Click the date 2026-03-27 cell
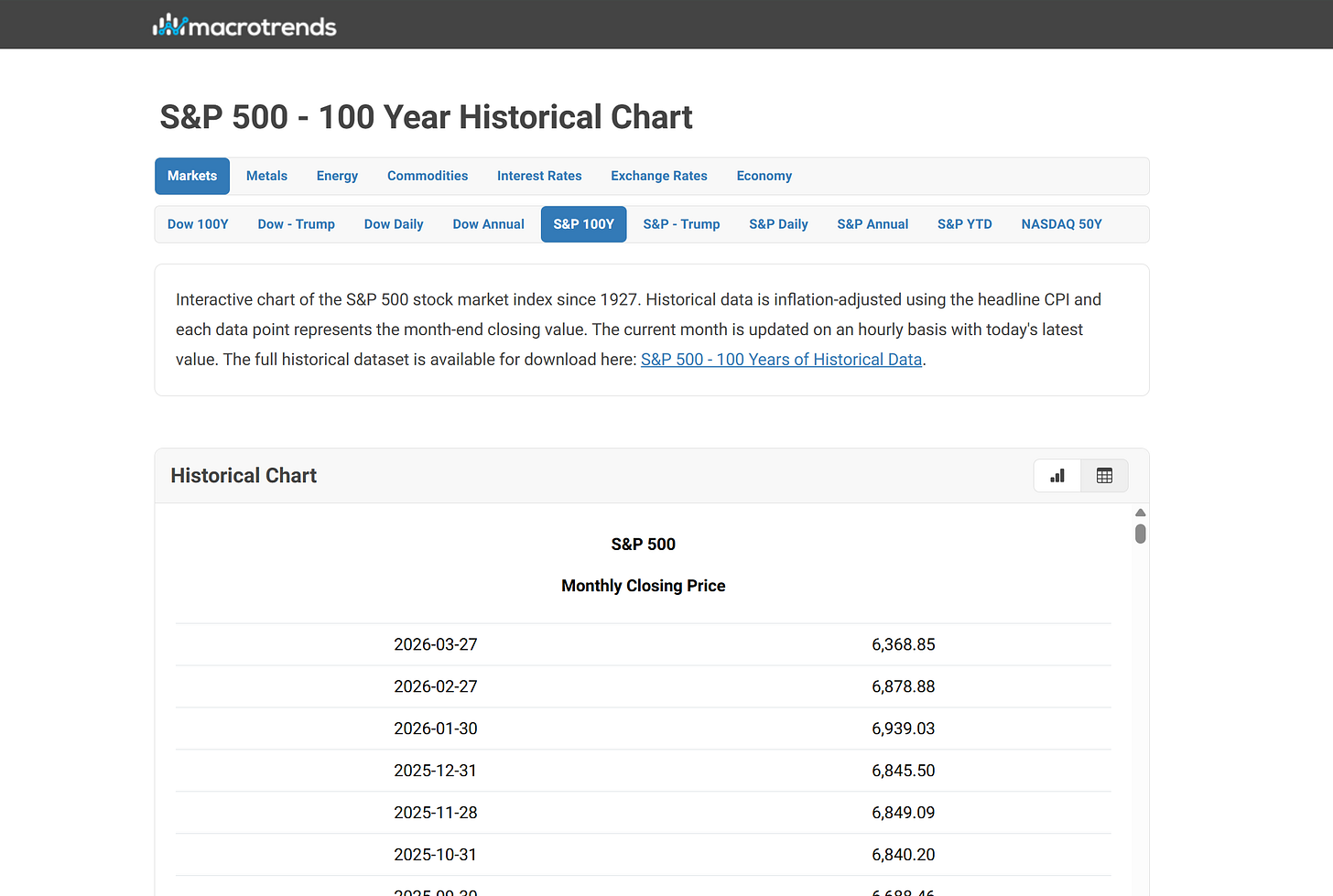 [x=436, y=644]
